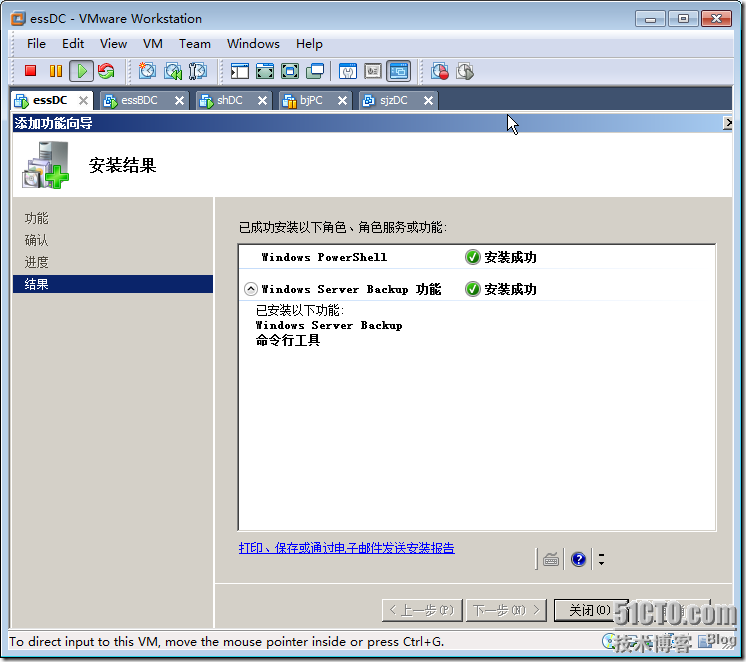This screenshot has height=662, width=746.
Task: Click the Windows Server Backup installed item
Action: click(x=329, y=325)
